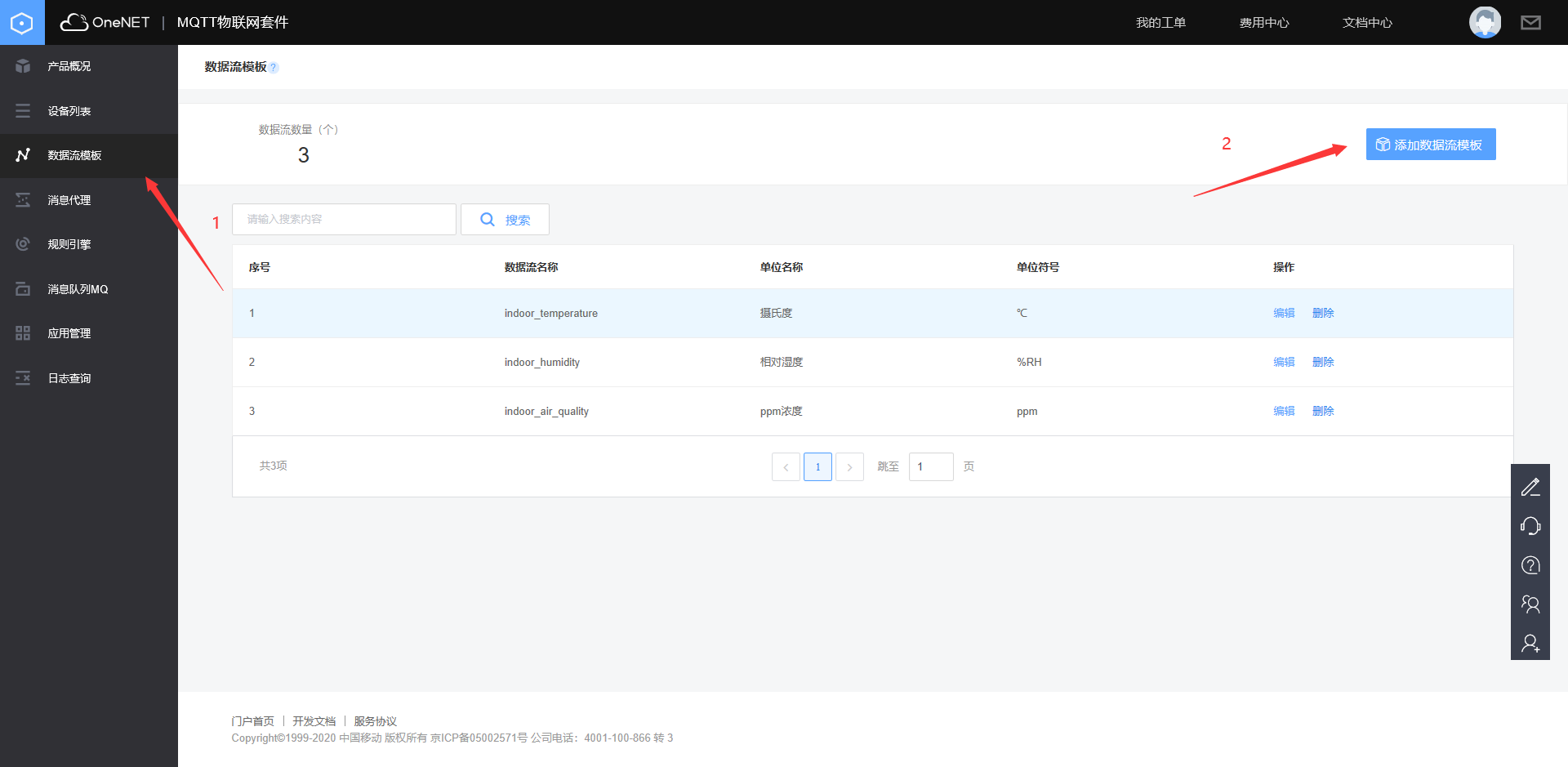Screen dimensions: 1568x767
Task: Open the 门户首页 footer link
Action: pos(253,721)
